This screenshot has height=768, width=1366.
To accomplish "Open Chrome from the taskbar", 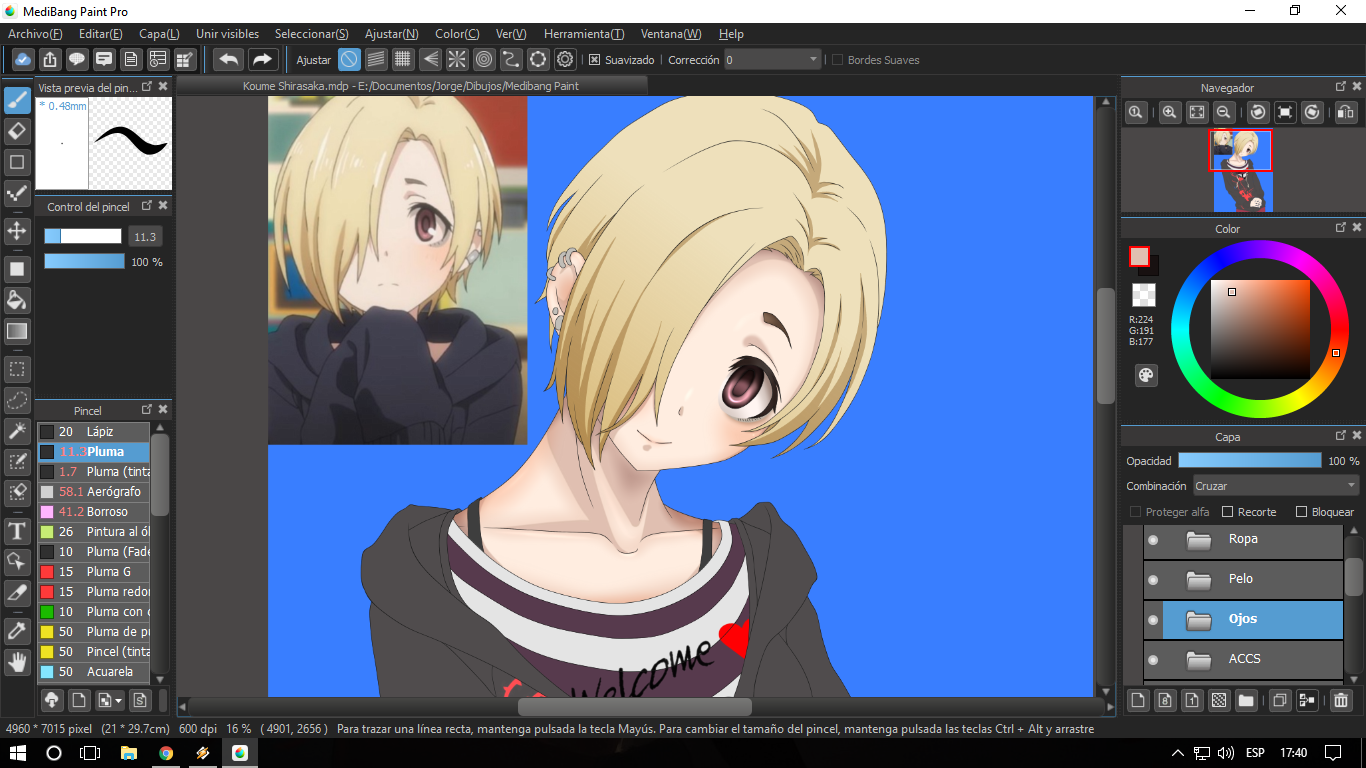I will tap(166, 752).
